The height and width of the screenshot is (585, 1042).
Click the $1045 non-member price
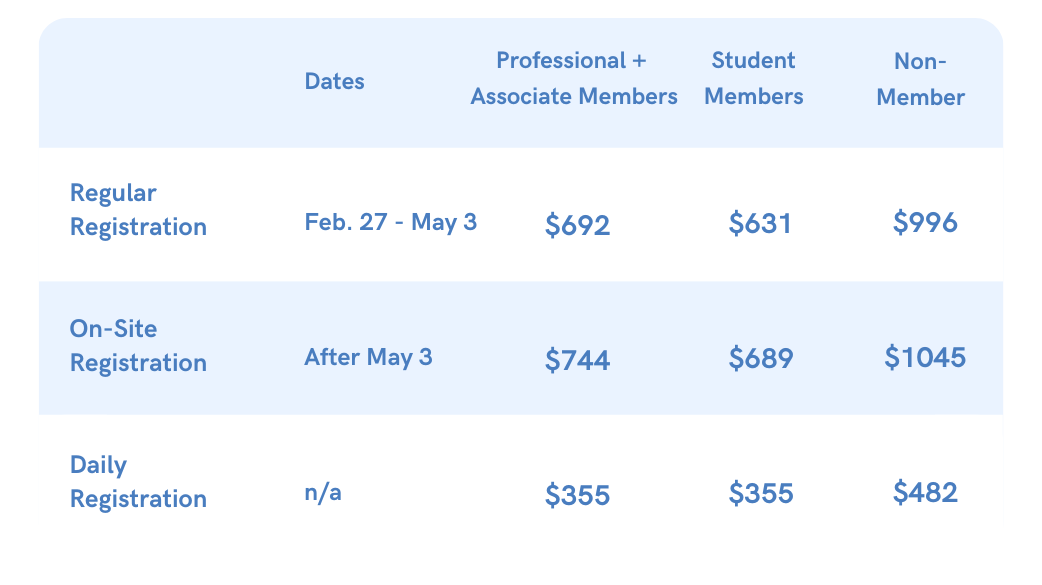(x=925, y=358)
